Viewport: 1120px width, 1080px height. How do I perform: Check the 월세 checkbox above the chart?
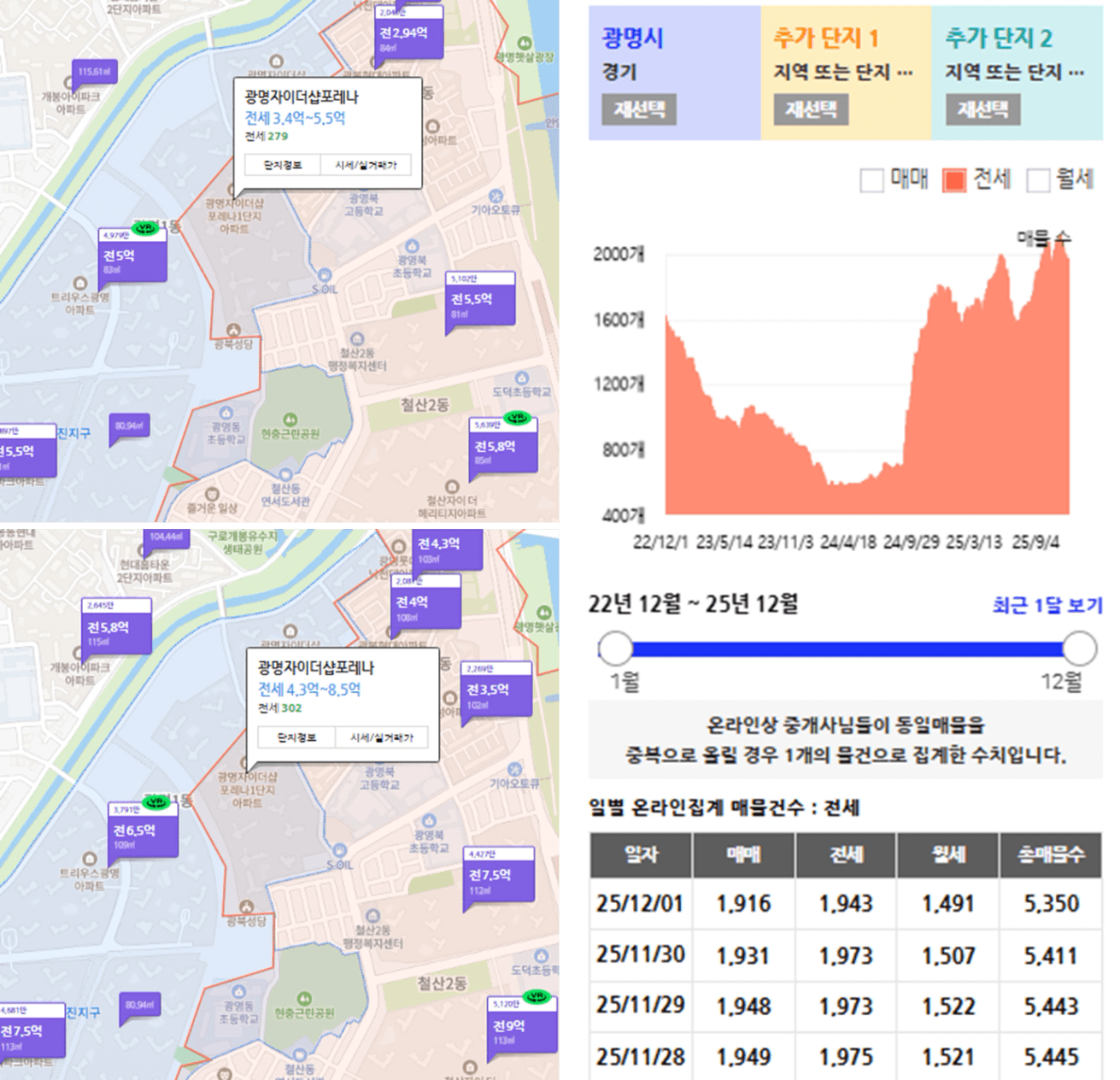(1037, 180)
